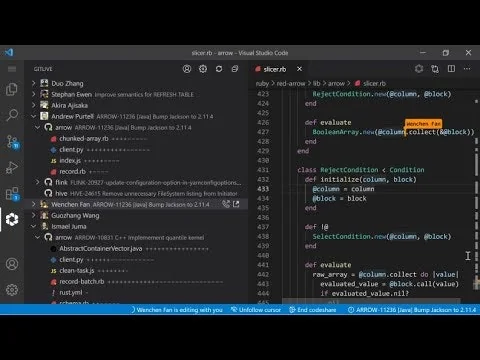Click 'Wenchen Fan is editing with you' status
480x360 pixels.
pos(177,310)
